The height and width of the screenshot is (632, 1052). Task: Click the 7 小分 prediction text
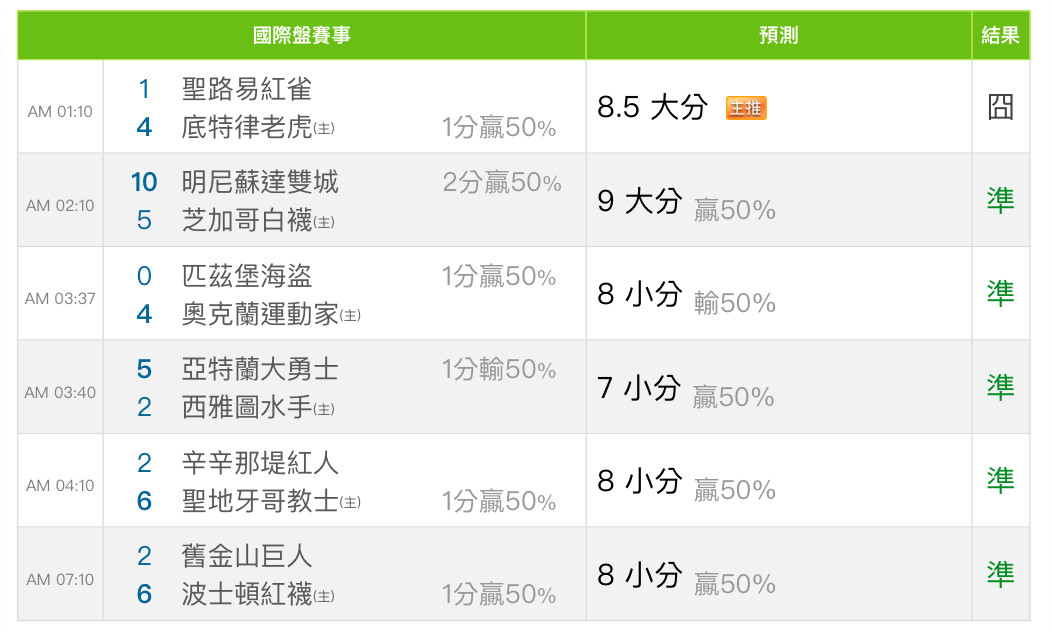639,387
